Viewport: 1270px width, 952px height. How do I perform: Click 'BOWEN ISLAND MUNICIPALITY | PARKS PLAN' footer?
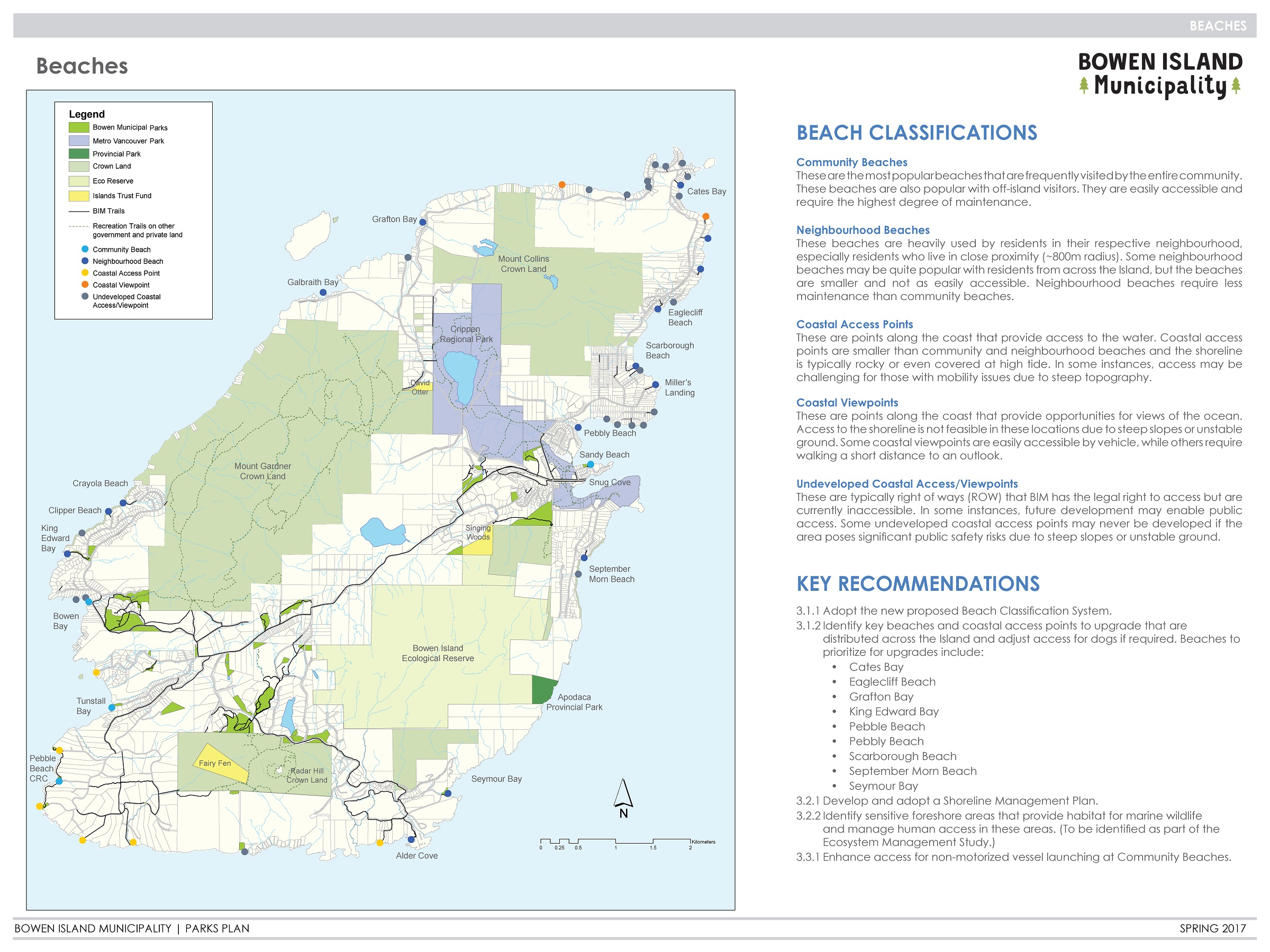[x=132, y=929]
